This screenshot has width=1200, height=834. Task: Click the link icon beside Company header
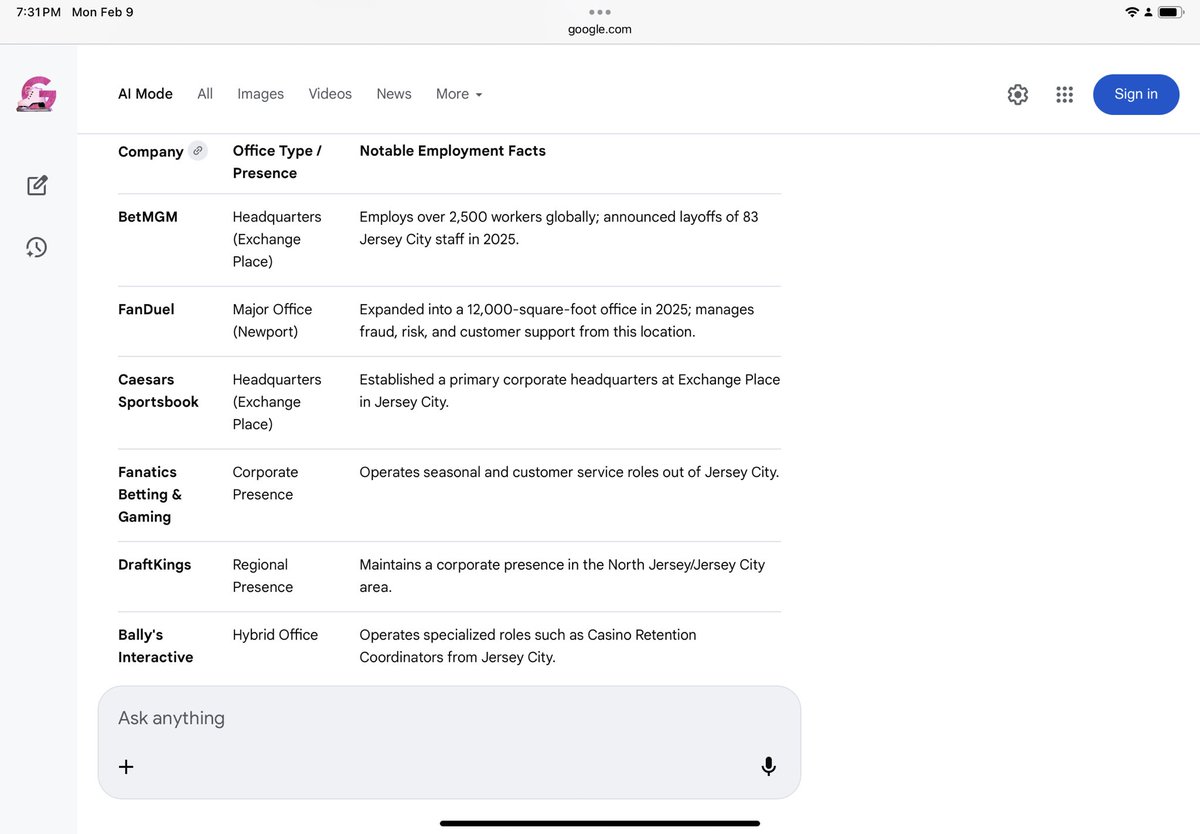[198, 151]
